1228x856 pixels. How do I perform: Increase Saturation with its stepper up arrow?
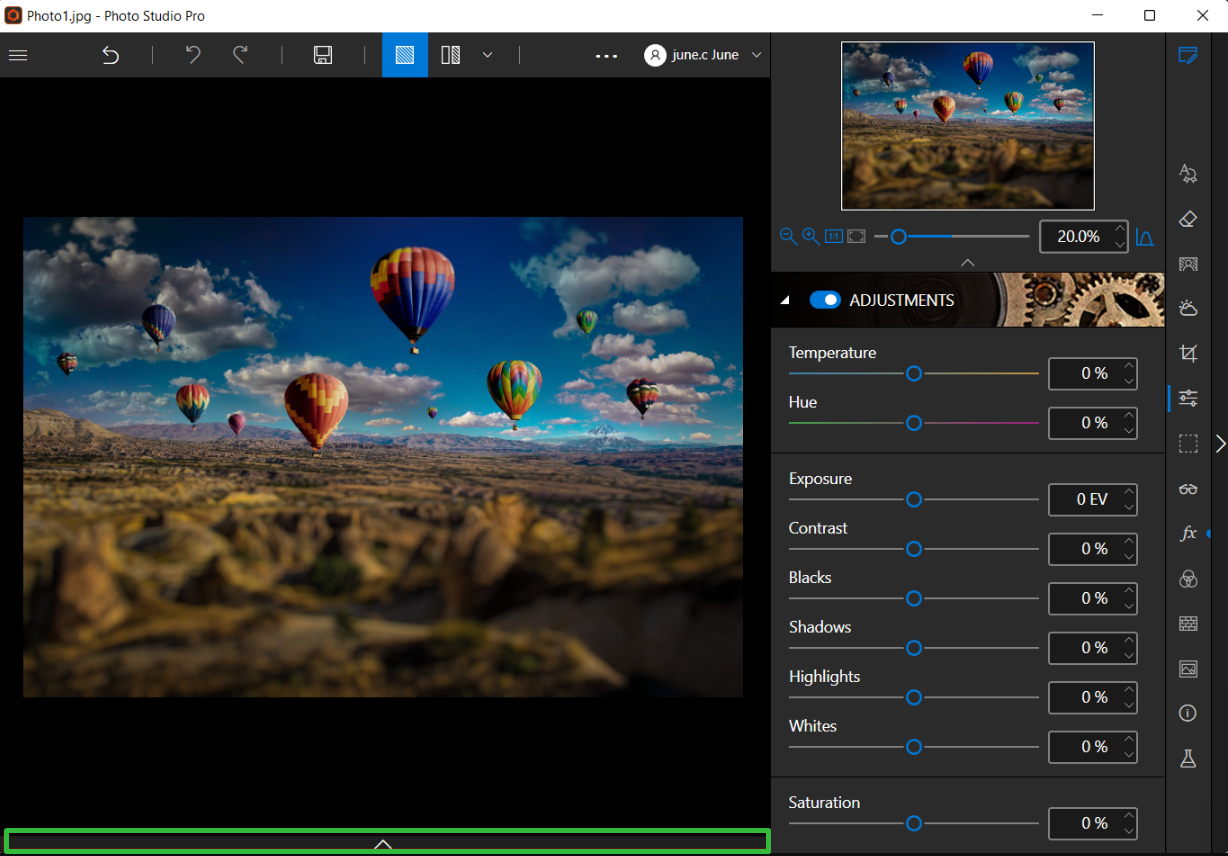pos(1129,815)
